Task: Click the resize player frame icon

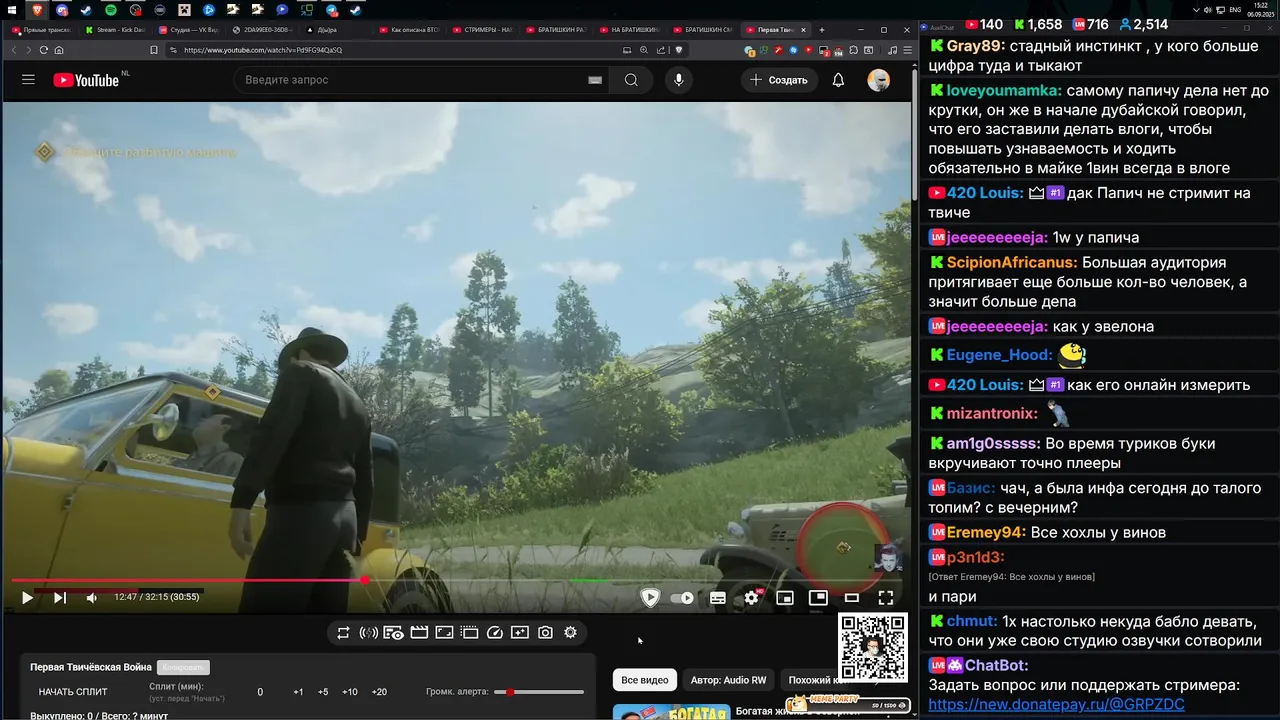Action: click(x=444, y=633)
